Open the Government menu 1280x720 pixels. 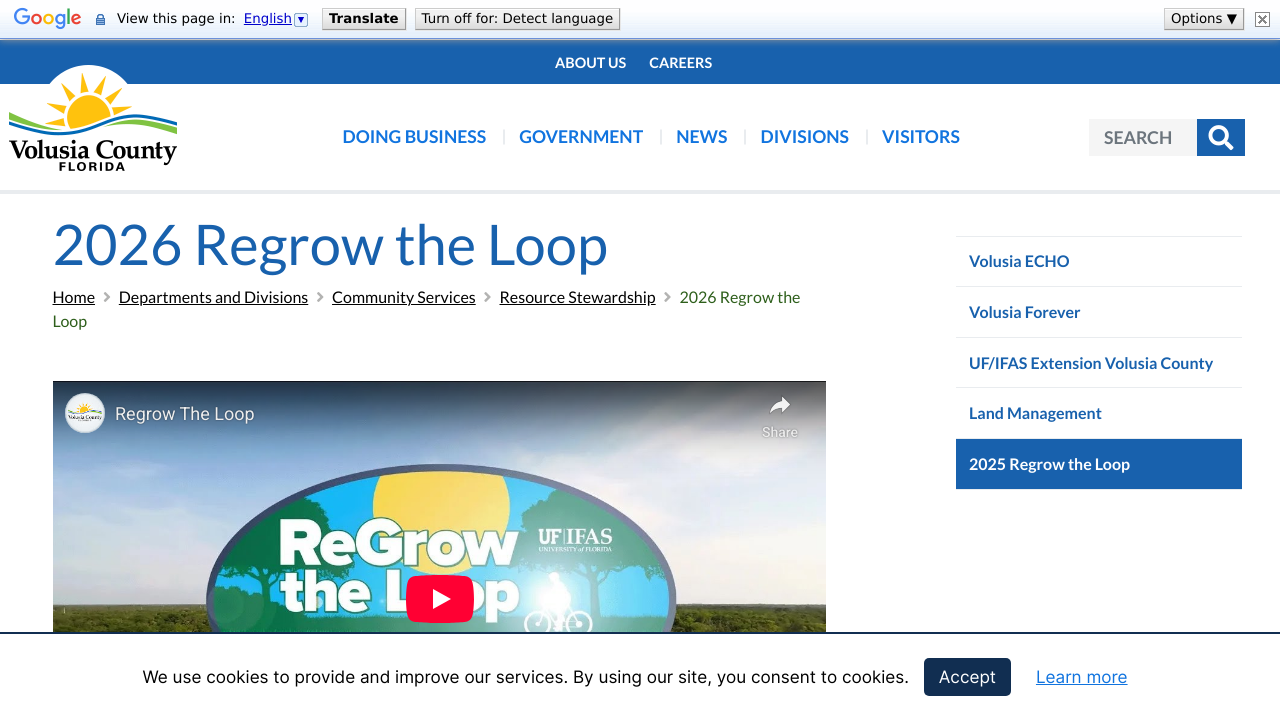pos(580,137)
